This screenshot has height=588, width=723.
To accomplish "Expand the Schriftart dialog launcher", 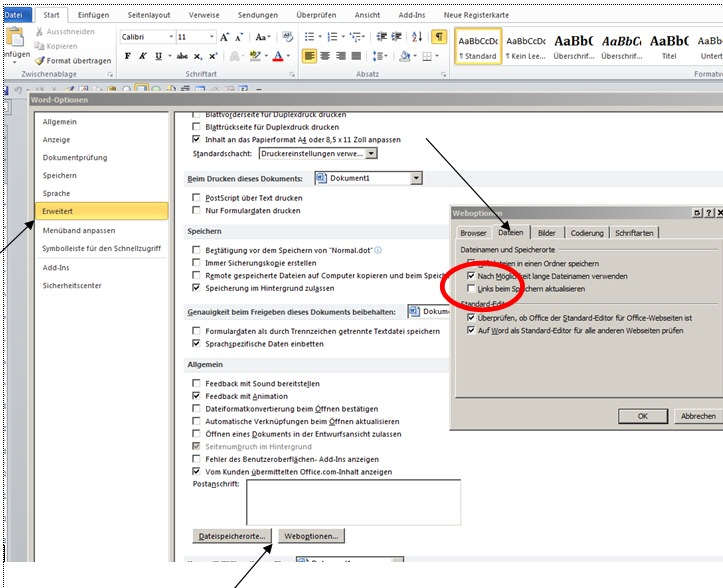I will click(292, 74).
